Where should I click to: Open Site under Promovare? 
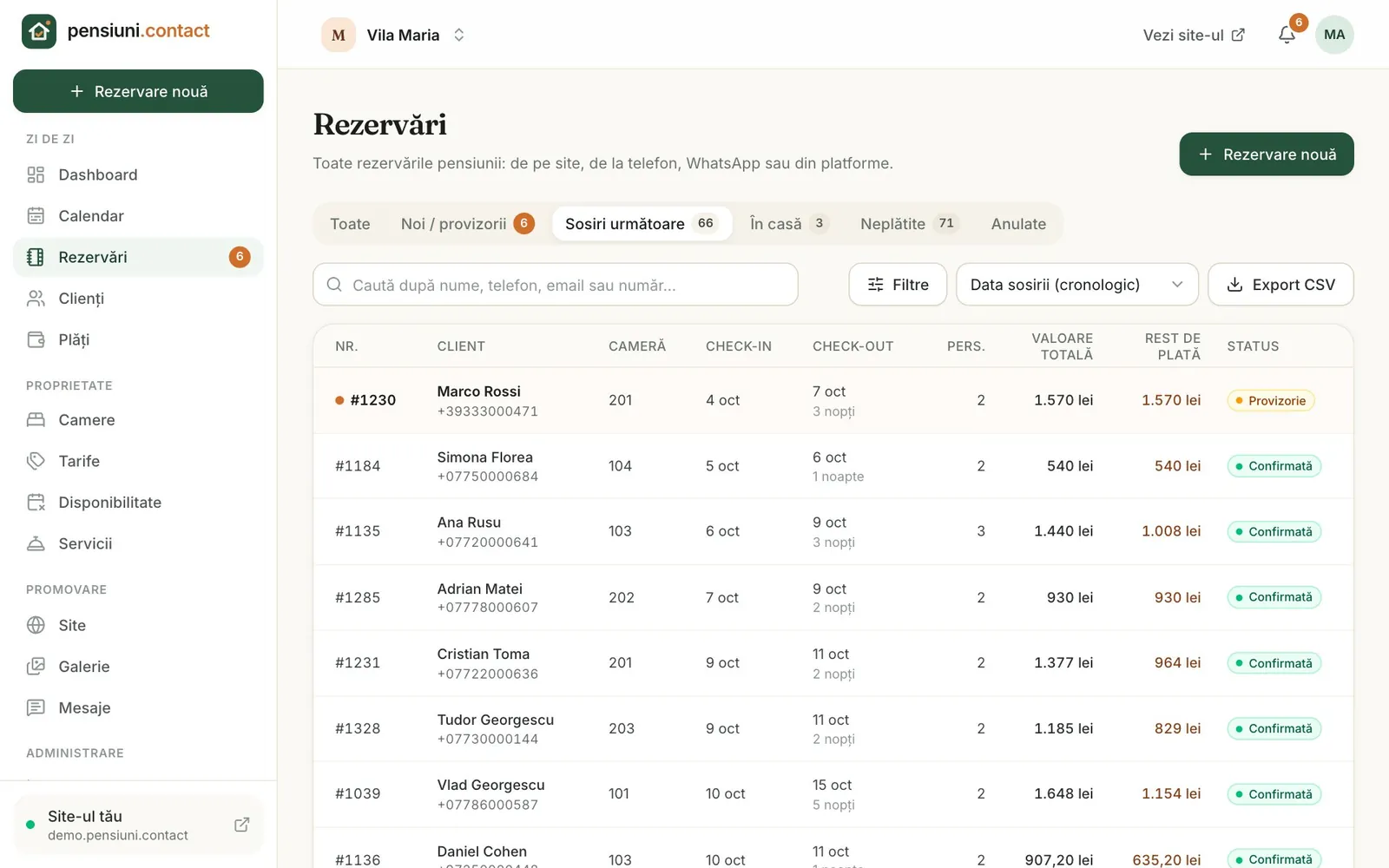(138, 626)
